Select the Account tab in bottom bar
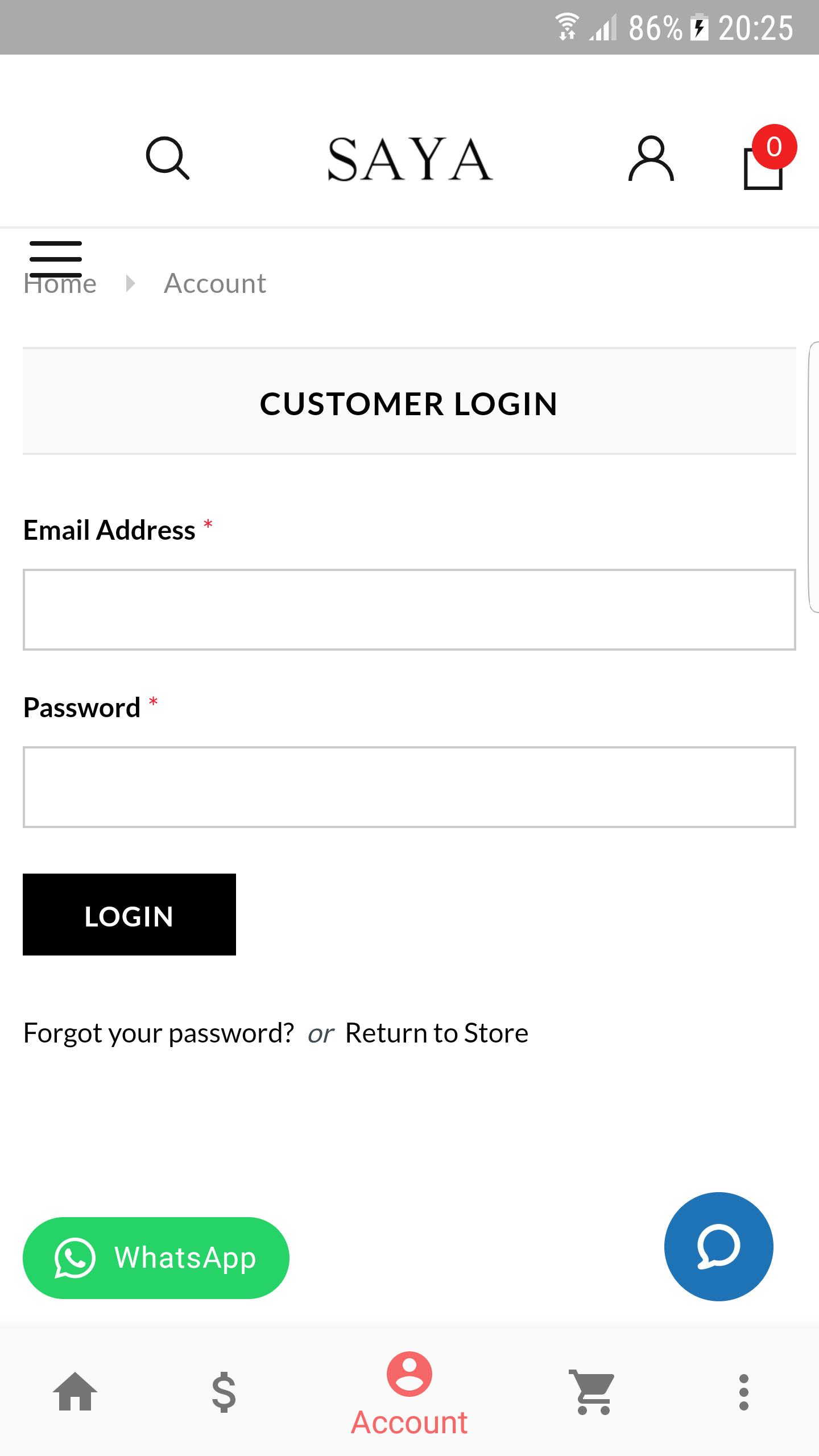819x1456 pixels. [x=409, y=1393]
